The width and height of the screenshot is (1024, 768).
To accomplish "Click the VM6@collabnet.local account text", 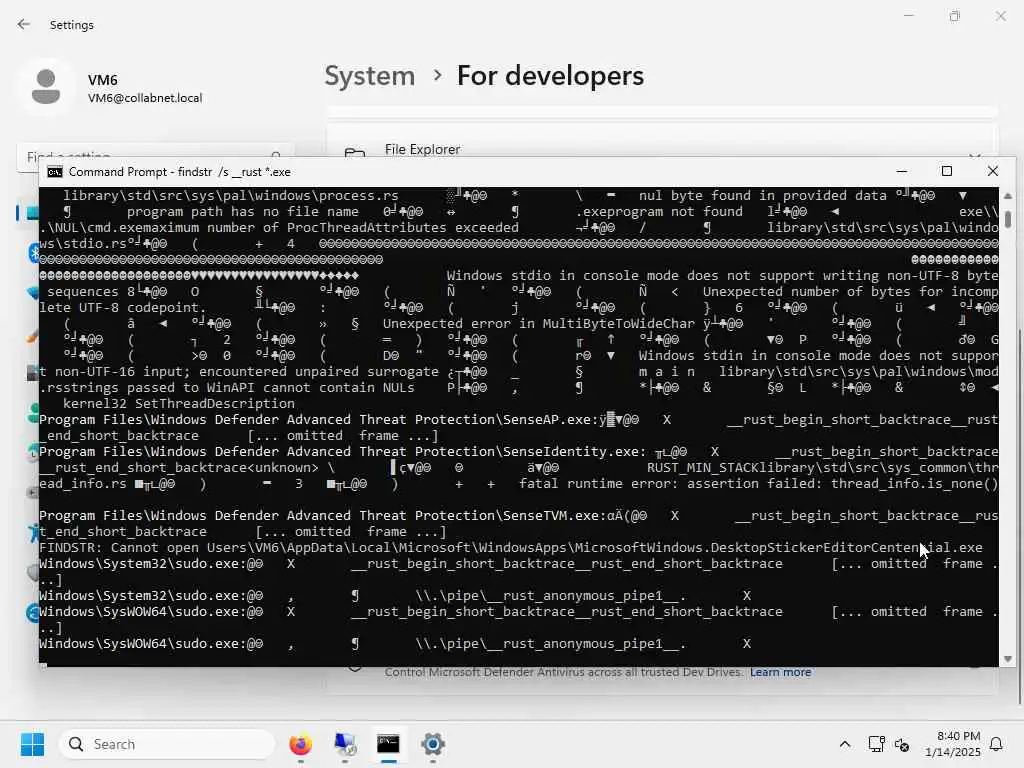I will tap(145, 98).
